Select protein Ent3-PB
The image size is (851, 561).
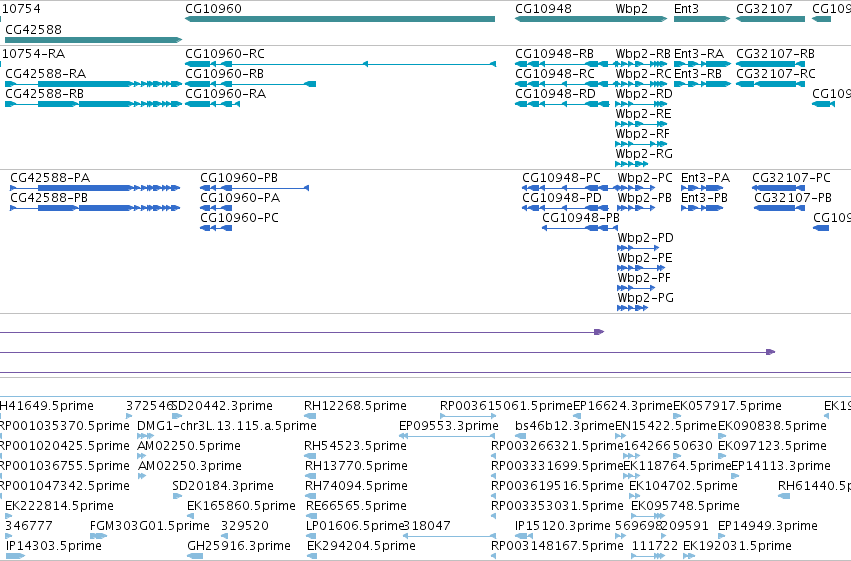pyautogui.click(x=704, y=198)
